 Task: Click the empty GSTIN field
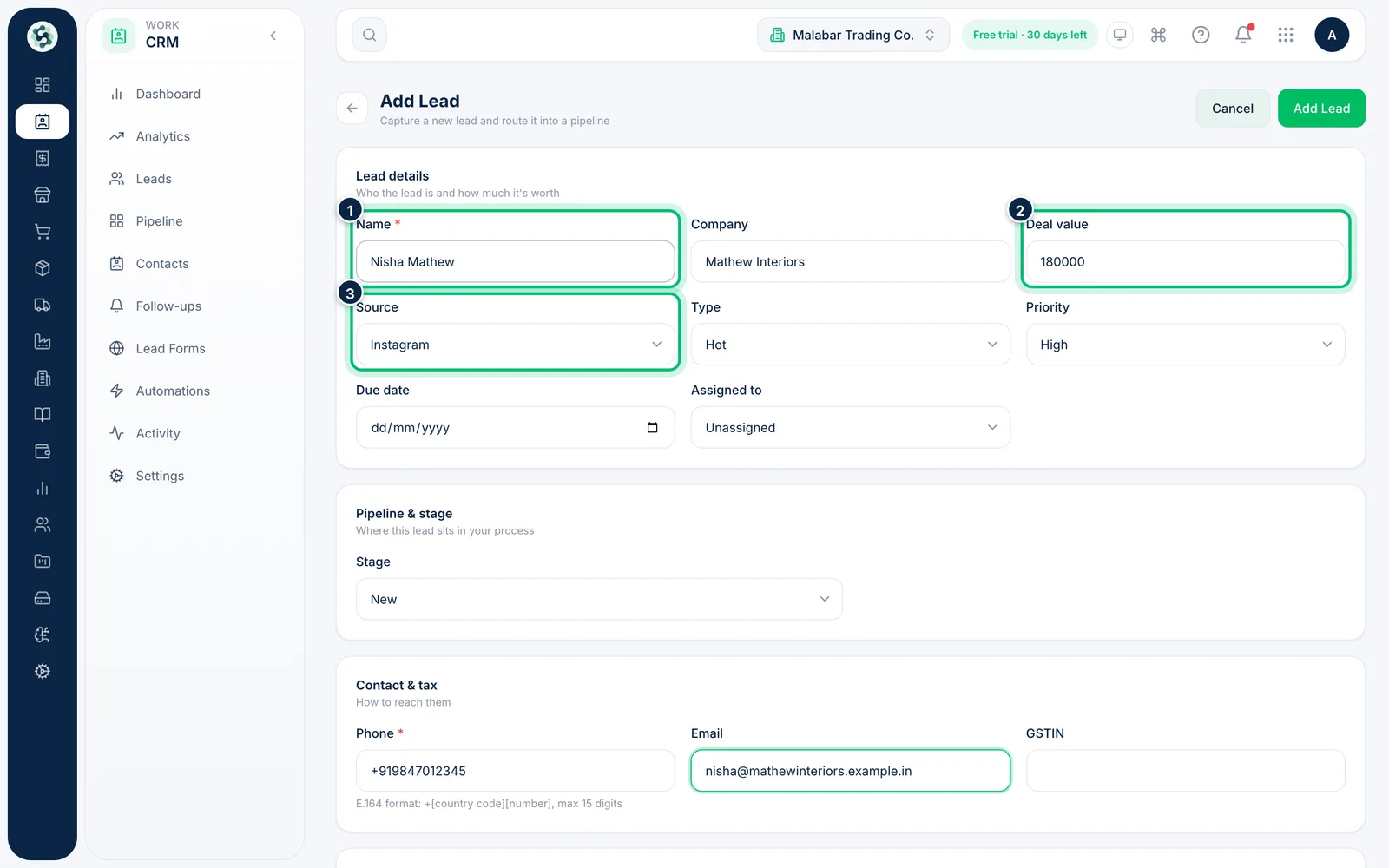tap(1186, 771)
